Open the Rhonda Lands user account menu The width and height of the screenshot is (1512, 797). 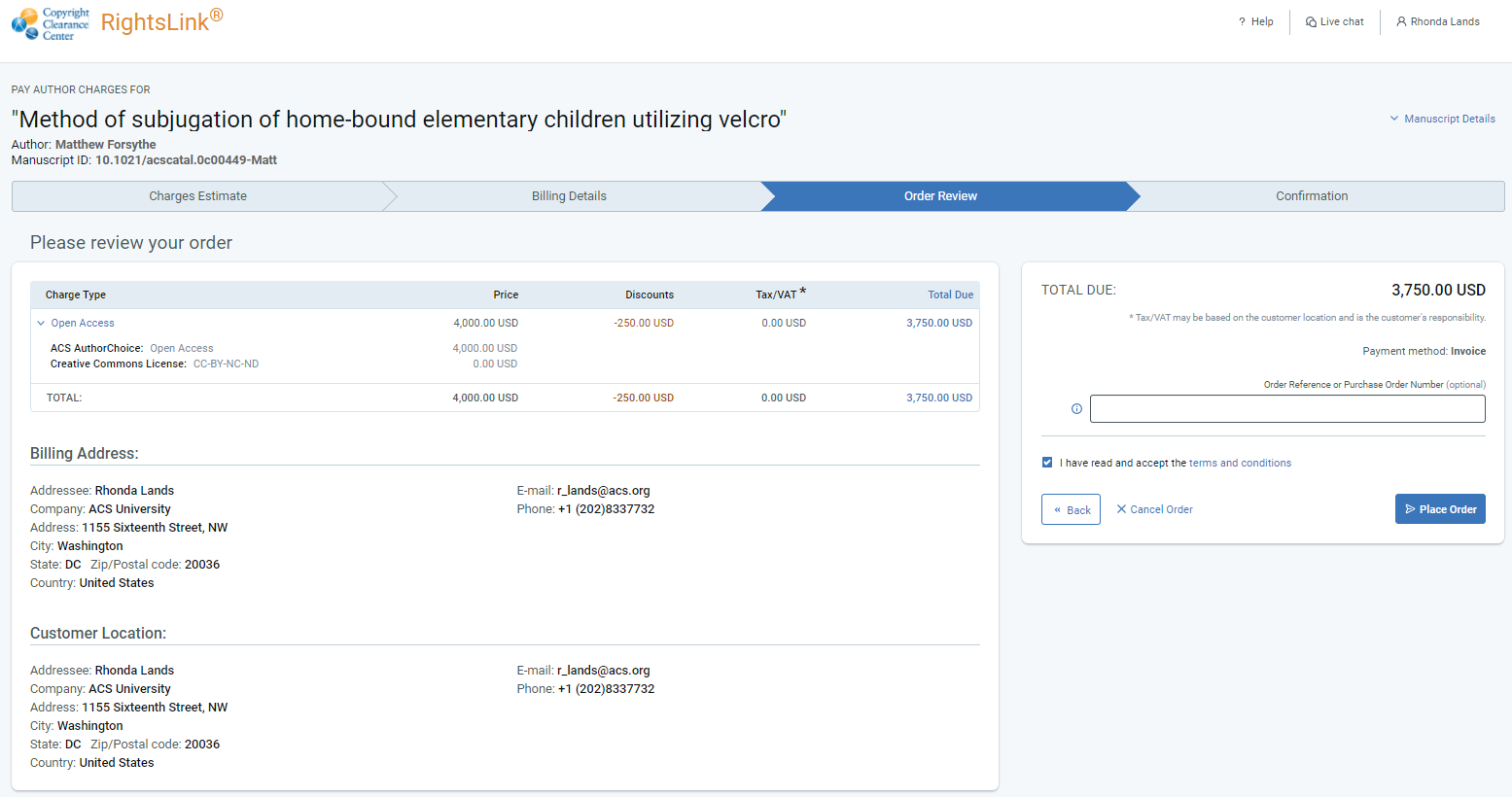(1438, 21)
